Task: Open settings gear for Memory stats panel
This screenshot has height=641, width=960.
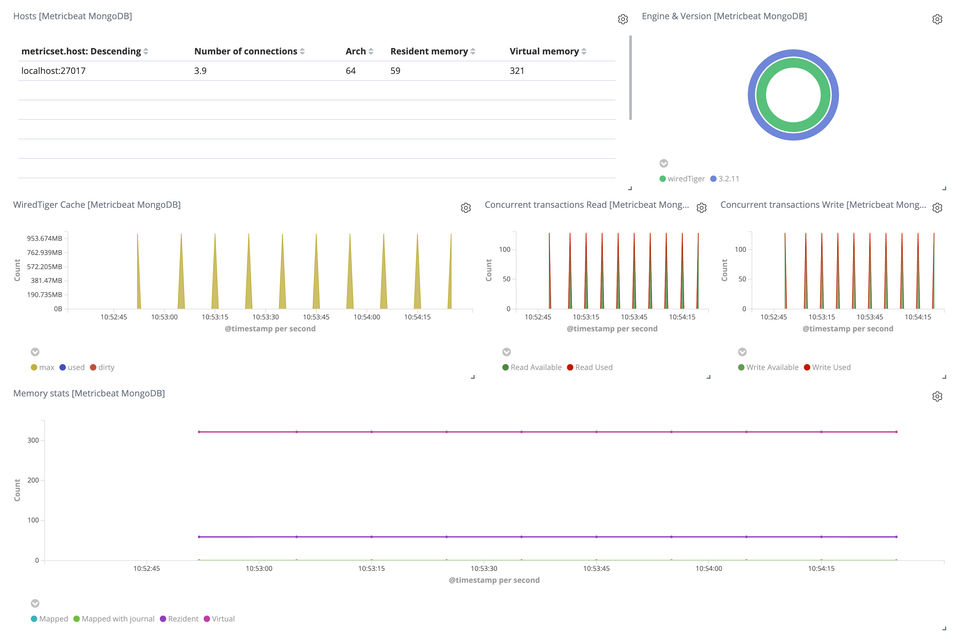Action: (x=937, y=397)
